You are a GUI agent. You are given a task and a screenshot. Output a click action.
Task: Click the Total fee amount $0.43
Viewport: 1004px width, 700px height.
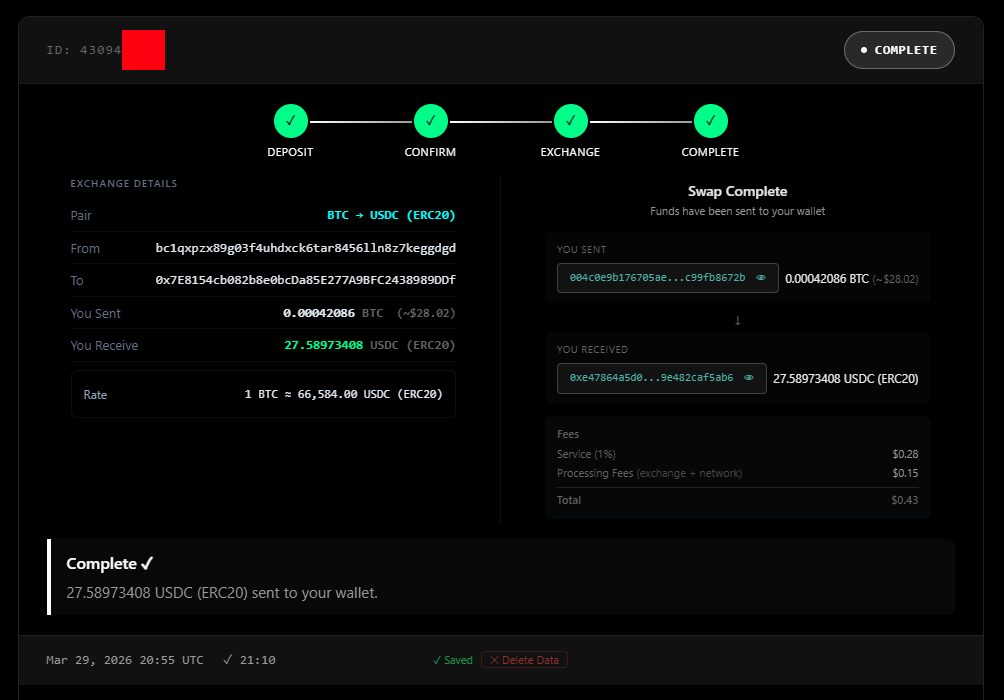coord(905,500)
